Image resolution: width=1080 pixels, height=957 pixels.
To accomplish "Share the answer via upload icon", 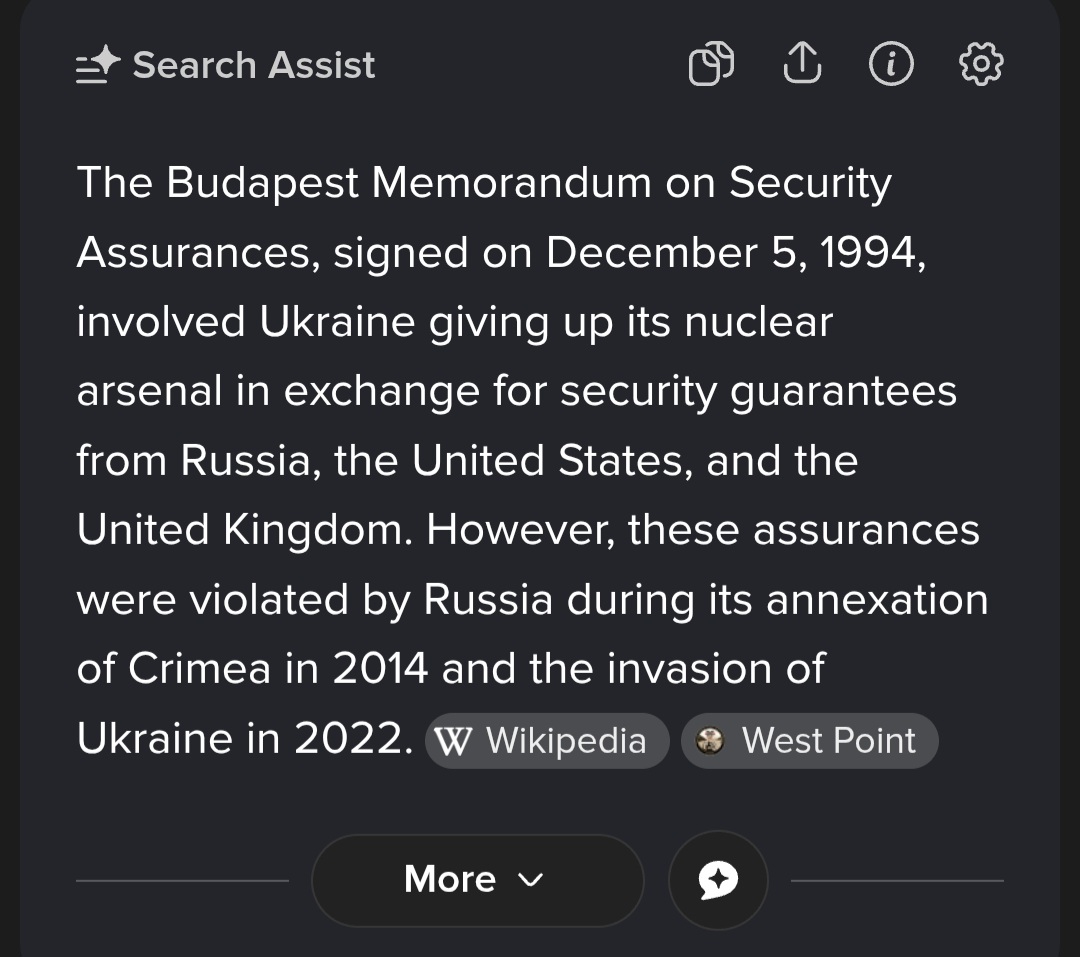I will [802, 63].
